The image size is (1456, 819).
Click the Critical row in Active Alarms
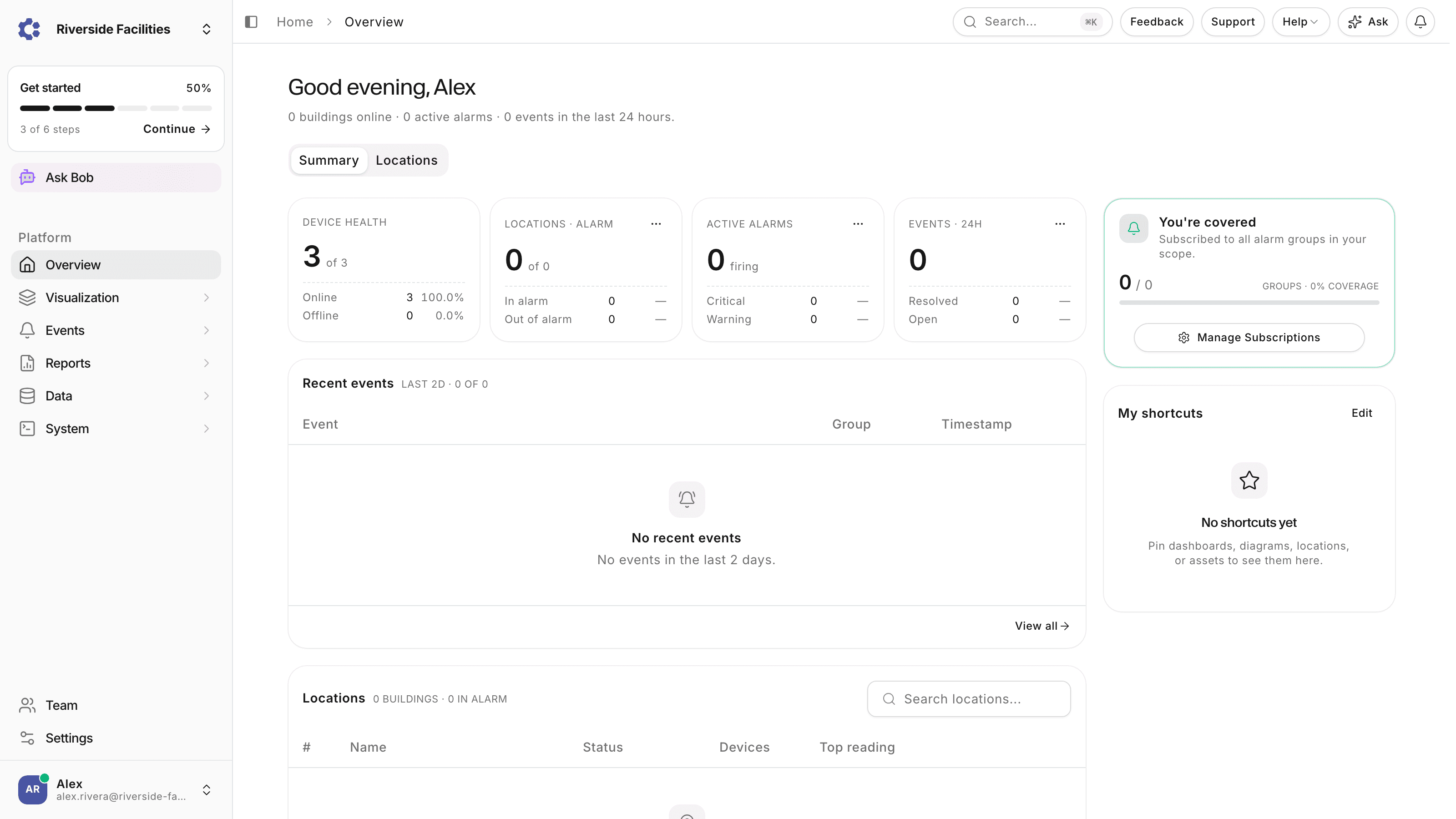pyautogui.click(x=787, y=301)
